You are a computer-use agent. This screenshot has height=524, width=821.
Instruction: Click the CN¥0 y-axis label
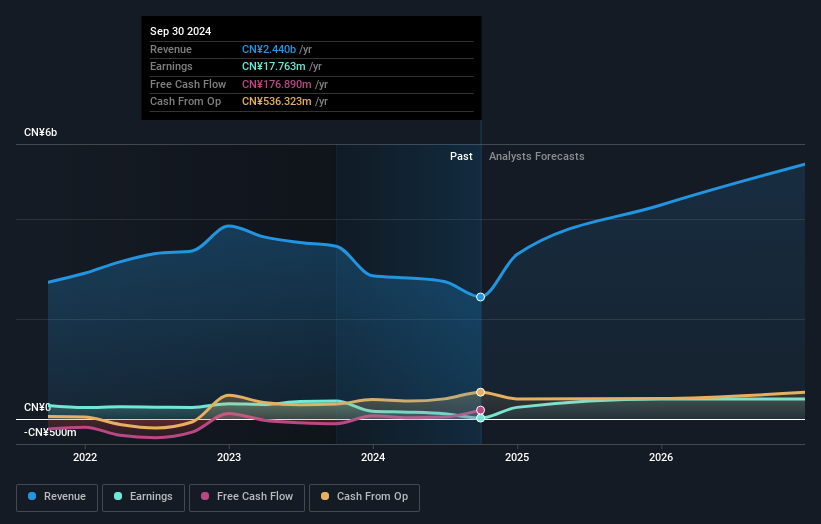(37, 407)
